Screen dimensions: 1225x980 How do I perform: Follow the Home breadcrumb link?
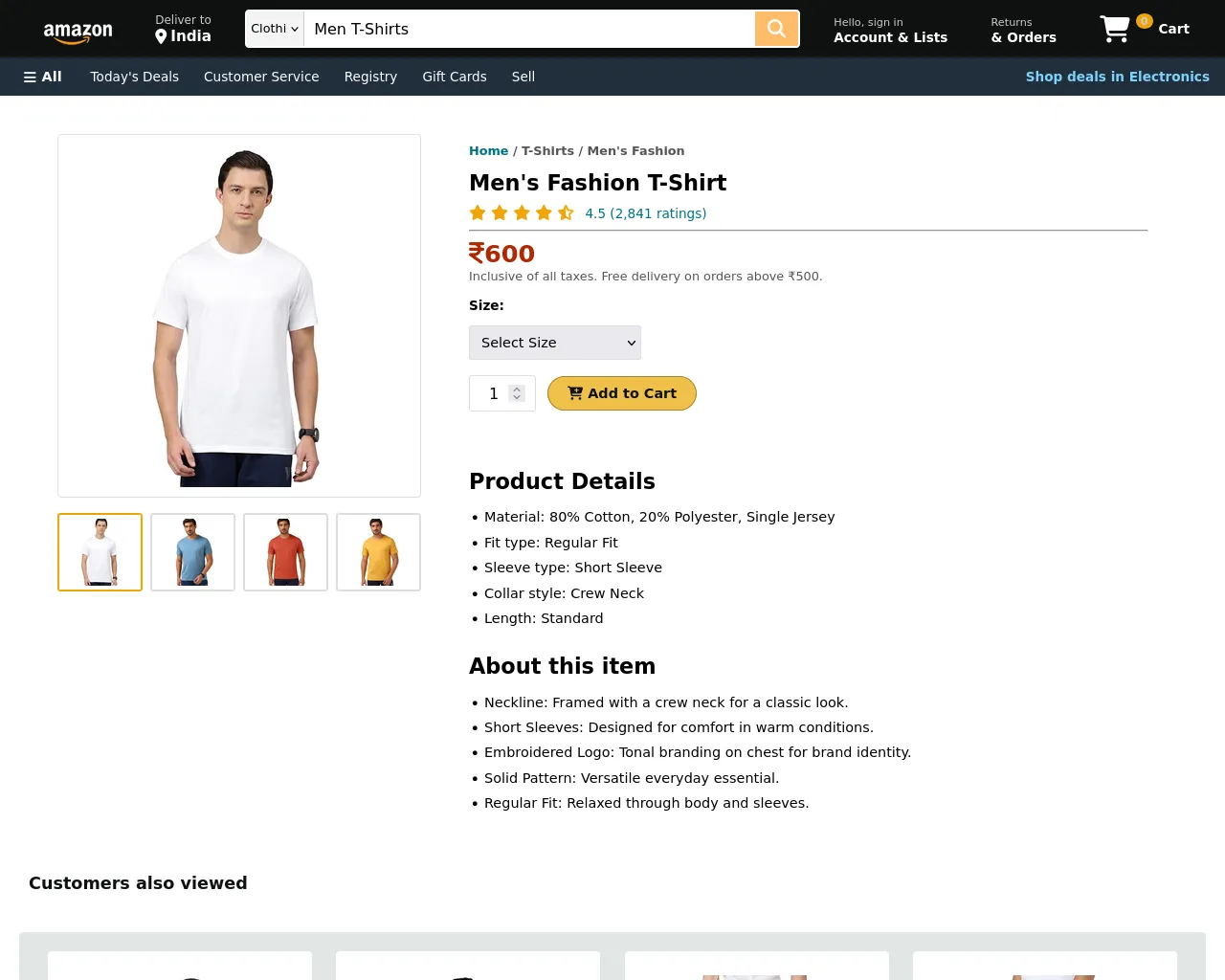pyautogui.click(x=488, y=151)
